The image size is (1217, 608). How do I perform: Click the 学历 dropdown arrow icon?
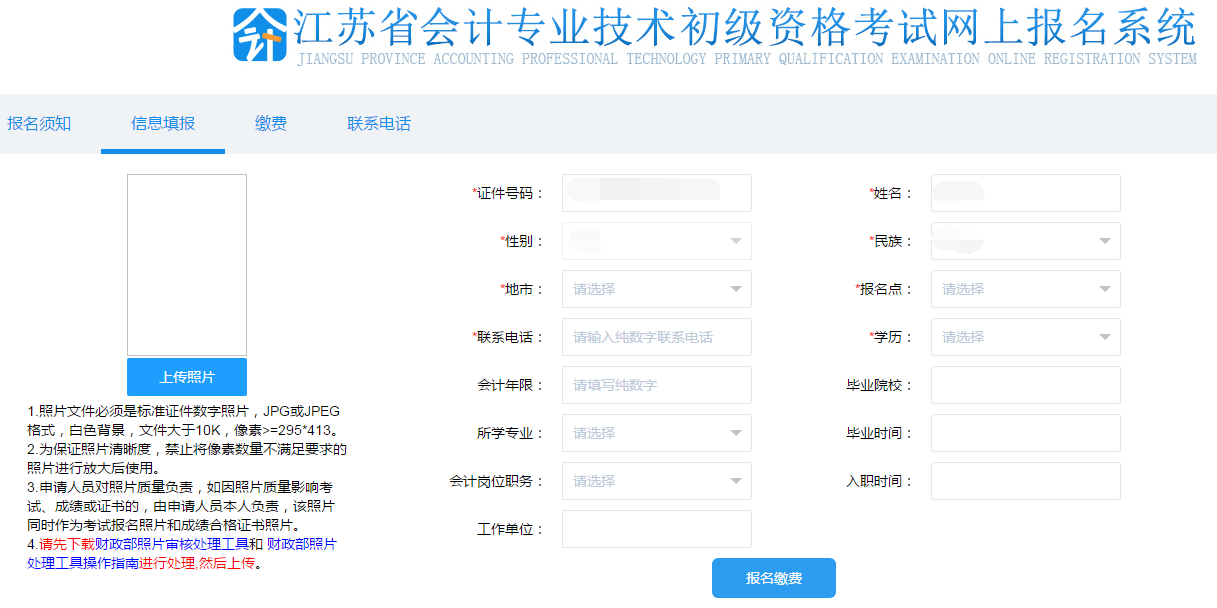pos(1104,337)
